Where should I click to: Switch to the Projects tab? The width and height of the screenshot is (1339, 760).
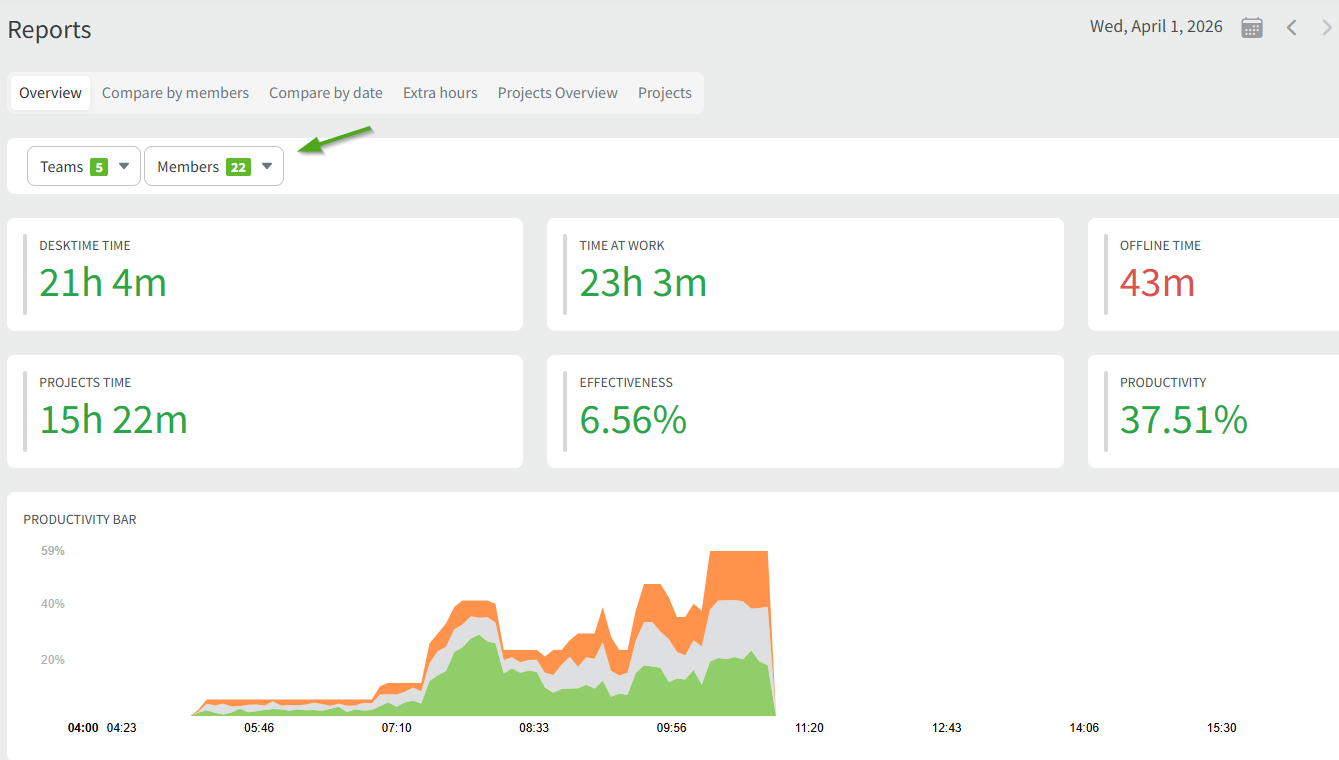pyautogui.click(x=664, y=93)
